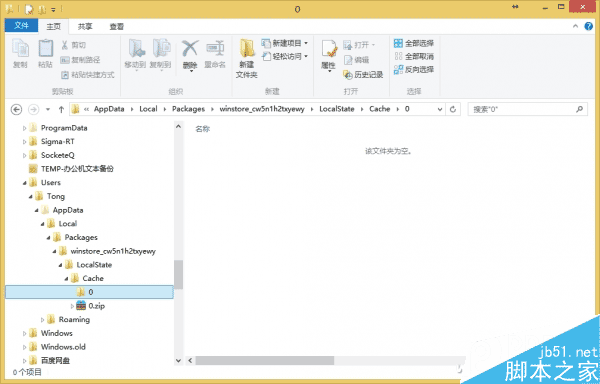Expand the Roaming tree node
This screenshot has width=600, height=384.
tap(42, 320)
